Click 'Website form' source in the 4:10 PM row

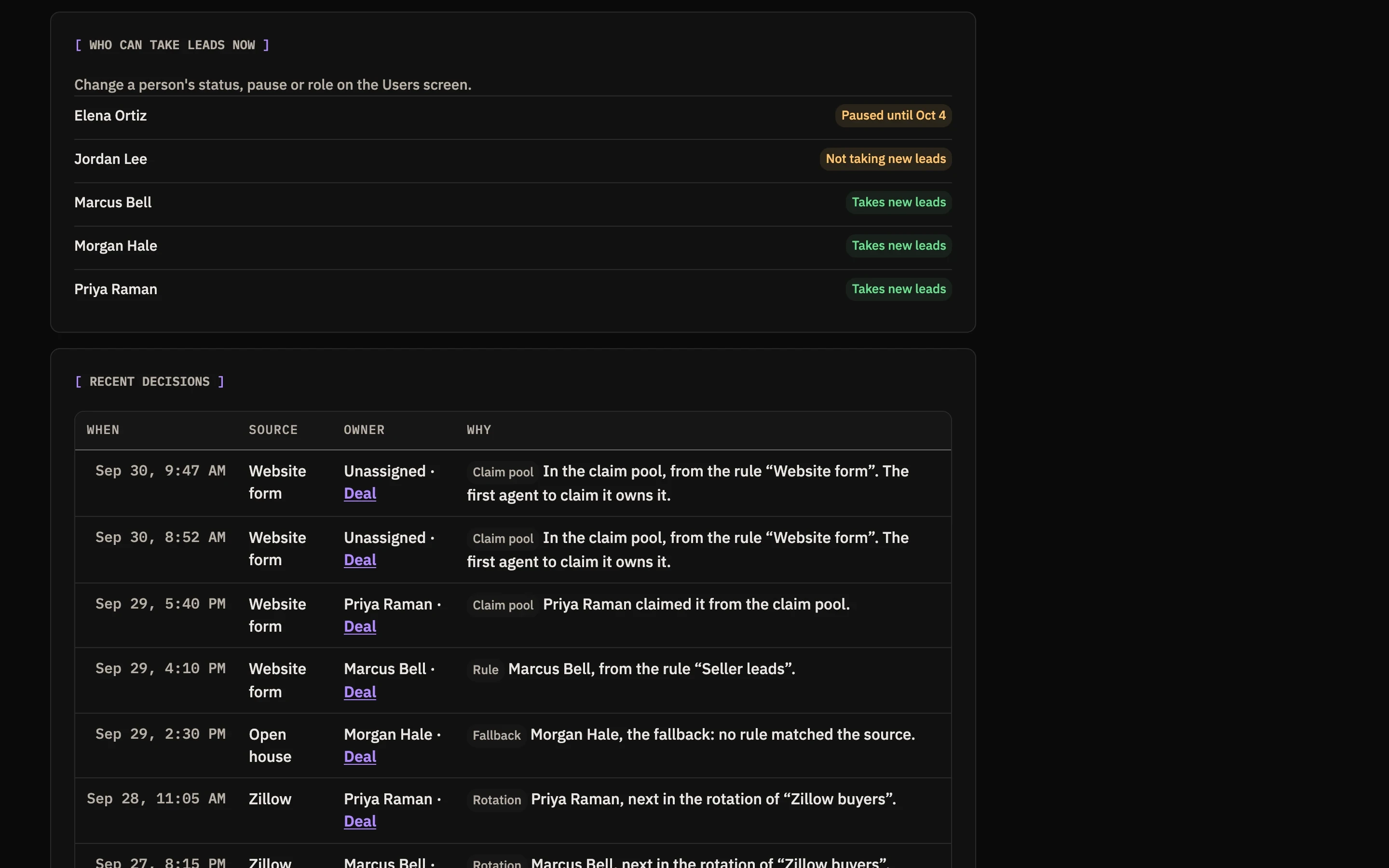pyautogui.click(x=277, y=680)
